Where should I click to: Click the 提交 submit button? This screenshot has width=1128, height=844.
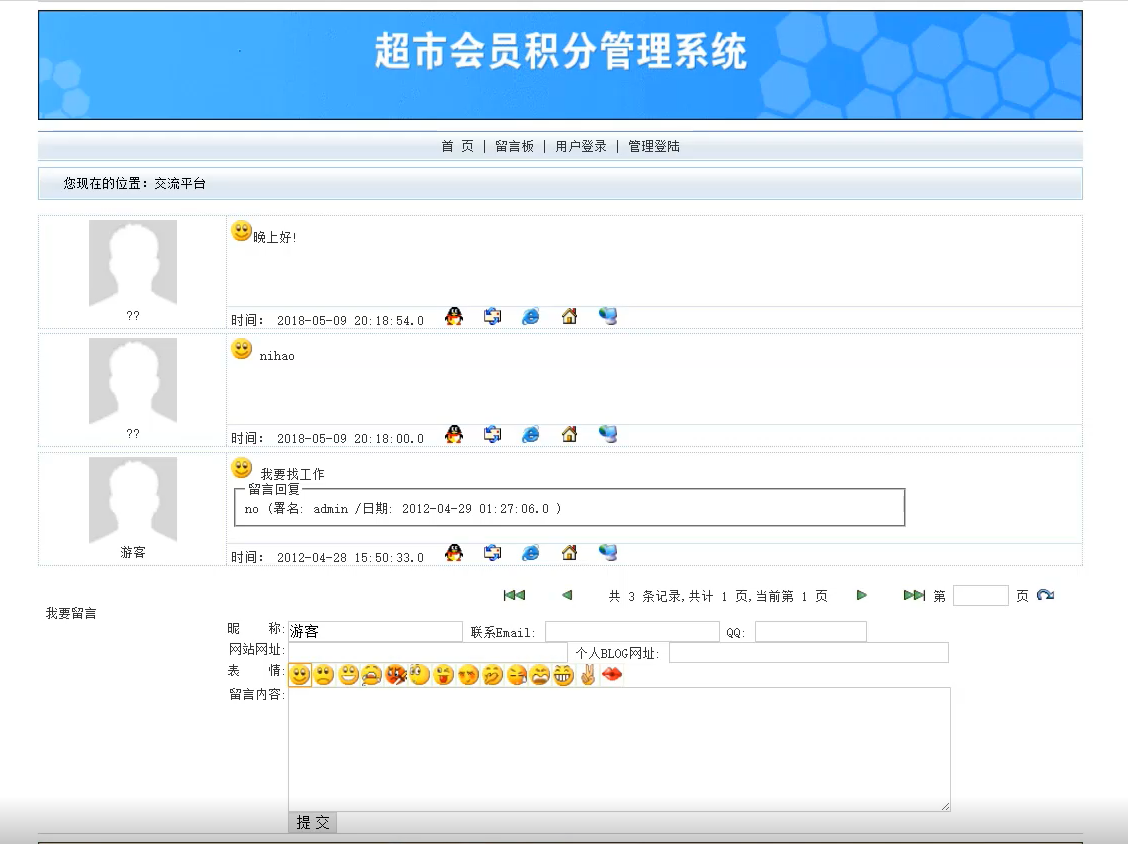coord(313,822)
